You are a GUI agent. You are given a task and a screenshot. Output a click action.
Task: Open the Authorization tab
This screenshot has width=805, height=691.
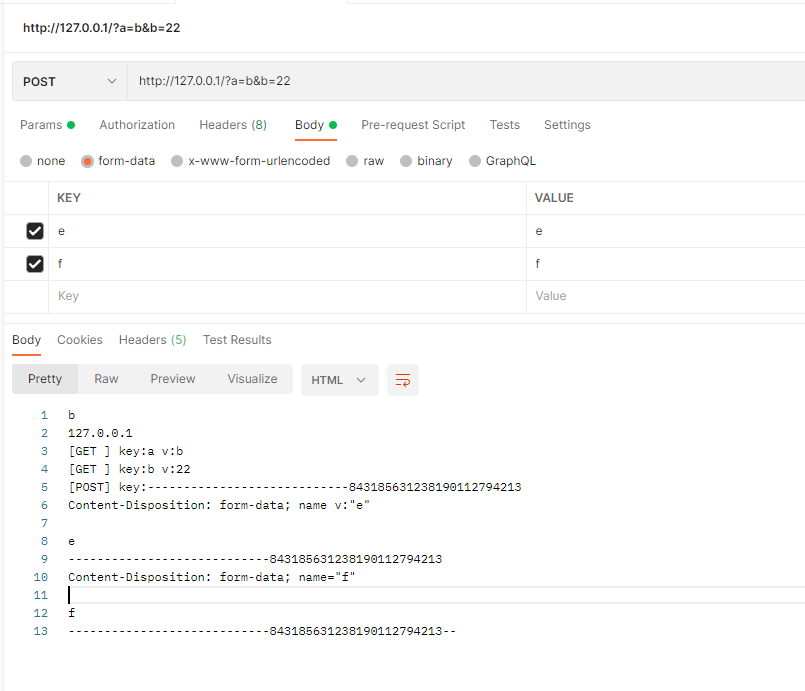coord(137,125)
